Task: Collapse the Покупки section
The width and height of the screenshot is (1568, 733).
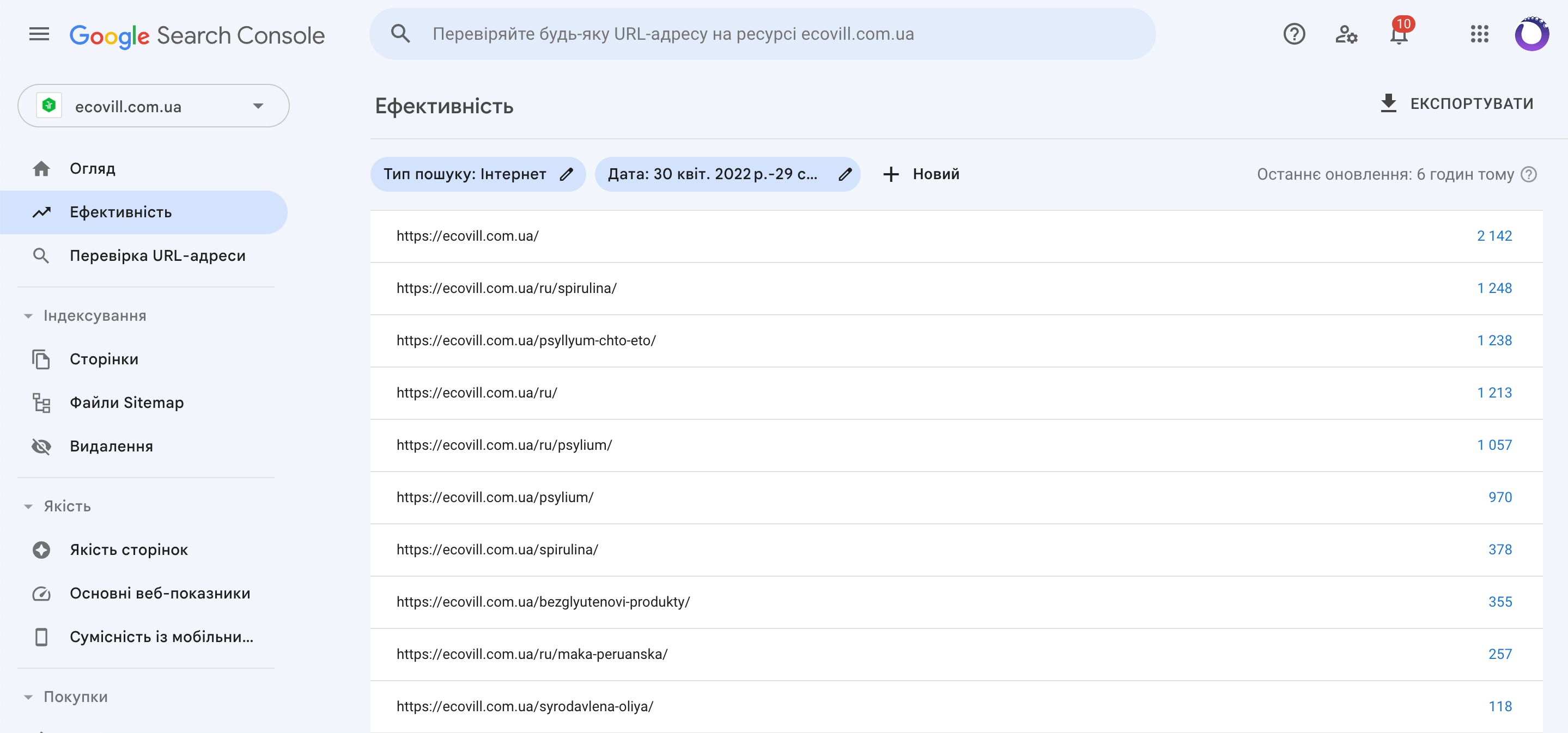Action: pos(28,697)
